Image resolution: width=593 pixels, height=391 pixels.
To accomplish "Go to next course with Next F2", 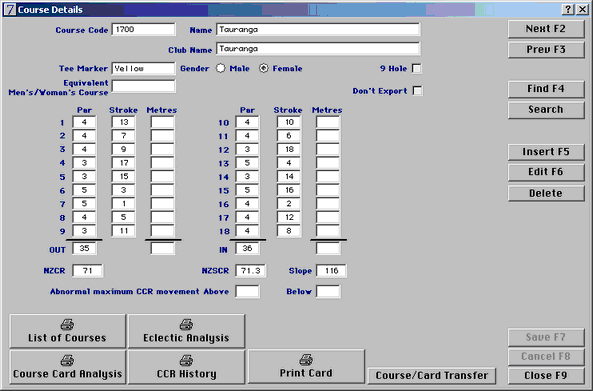I will pyautogui.click(x=546, y=29).
